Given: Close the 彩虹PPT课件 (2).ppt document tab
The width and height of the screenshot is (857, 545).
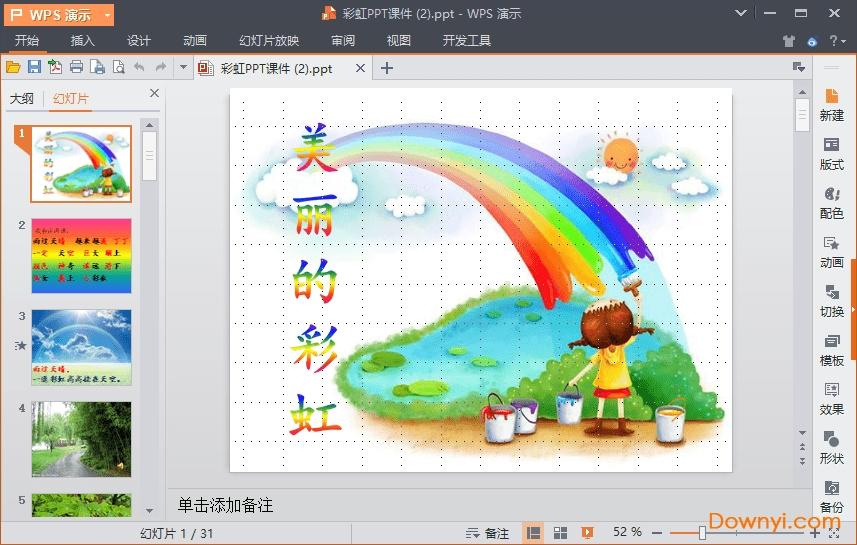Looking at the screenshot, I should point(360,68).
